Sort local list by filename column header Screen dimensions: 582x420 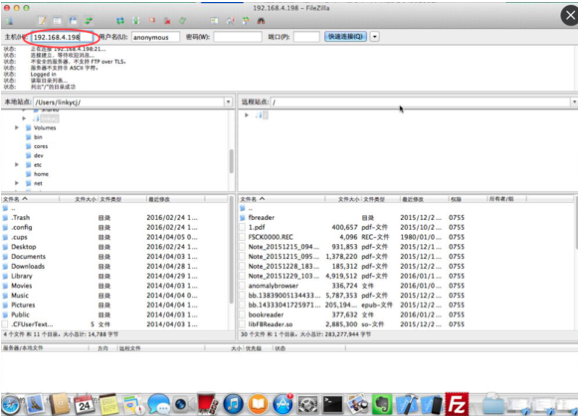[30, 199]
